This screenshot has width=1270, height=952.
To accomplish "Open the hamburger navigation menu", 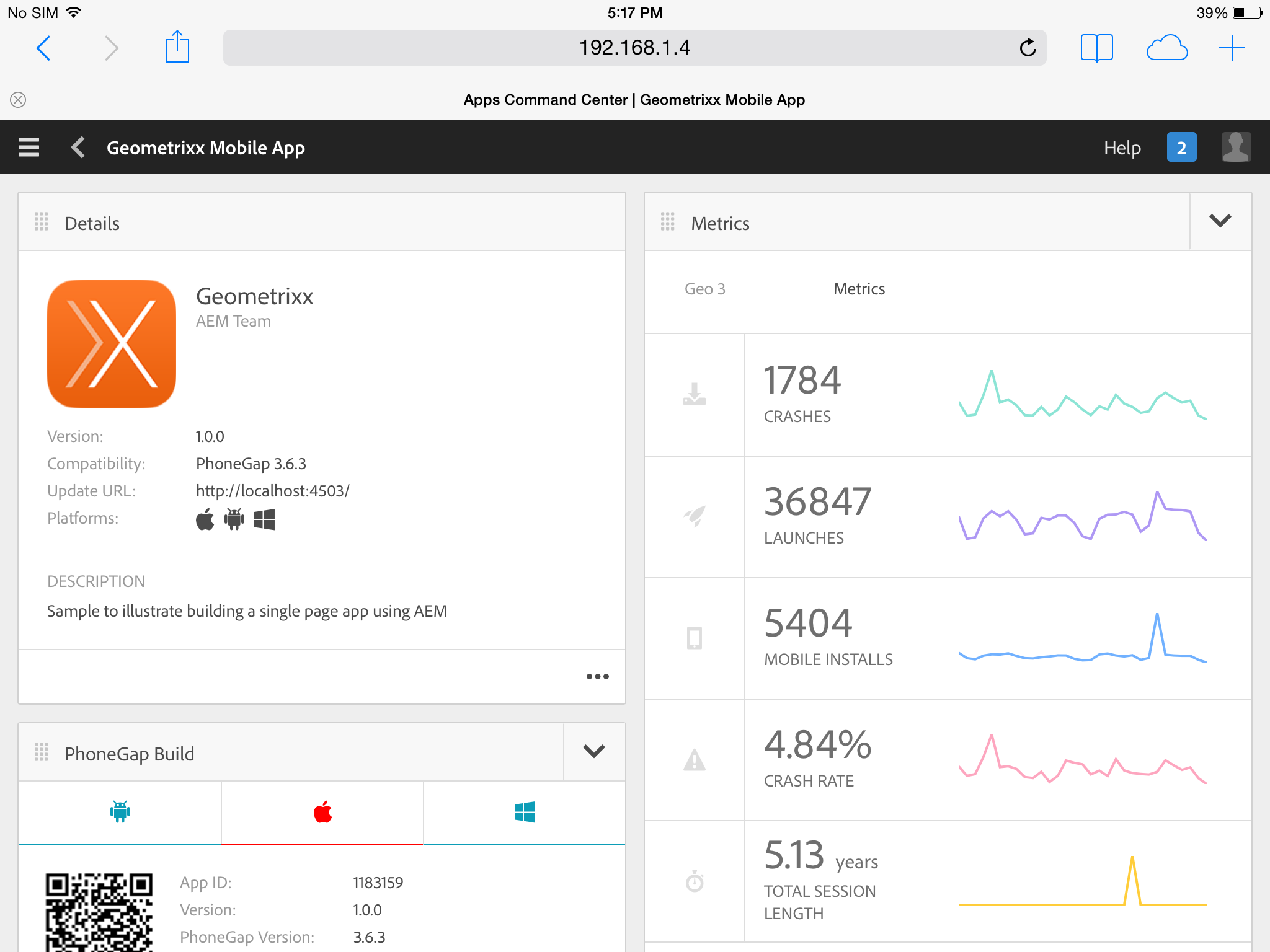I will tap(29, 148).
